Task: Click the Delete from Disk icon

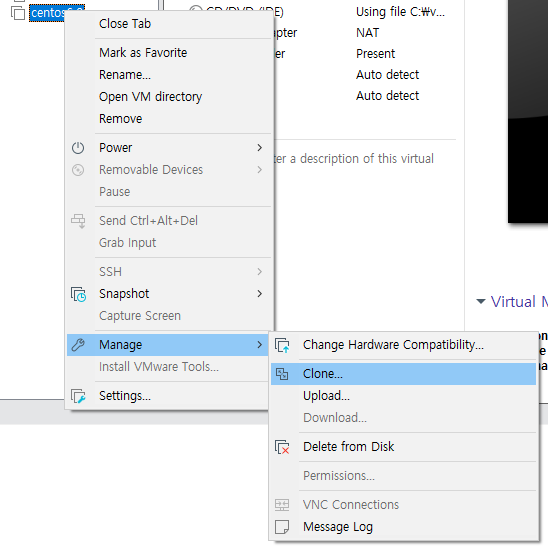Action: point(282,447)
